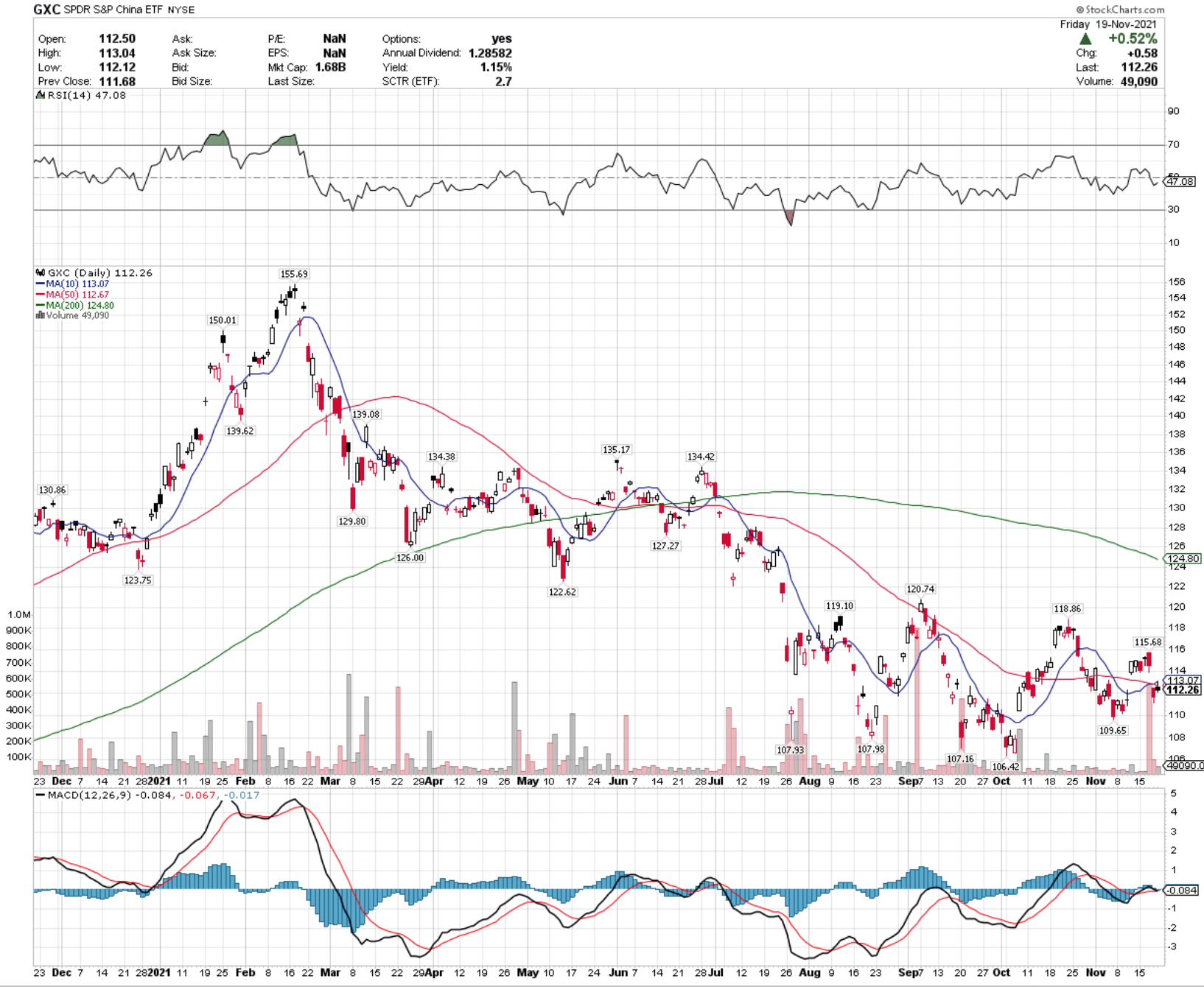Click the 139.62 price label
Image resolution: width=1204 pixels, height=987 pixels.
(x=240, y=431)
